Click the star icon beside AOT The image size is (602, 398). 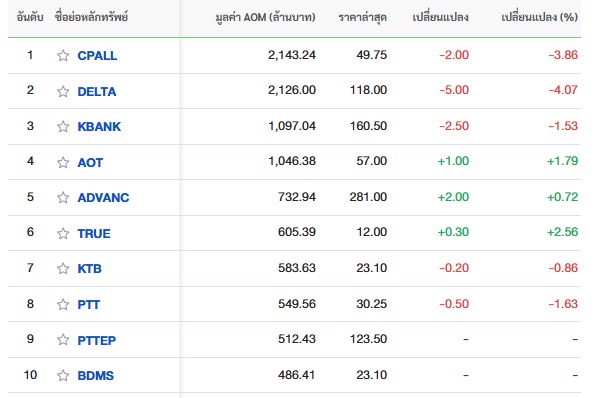click(63, 162)
